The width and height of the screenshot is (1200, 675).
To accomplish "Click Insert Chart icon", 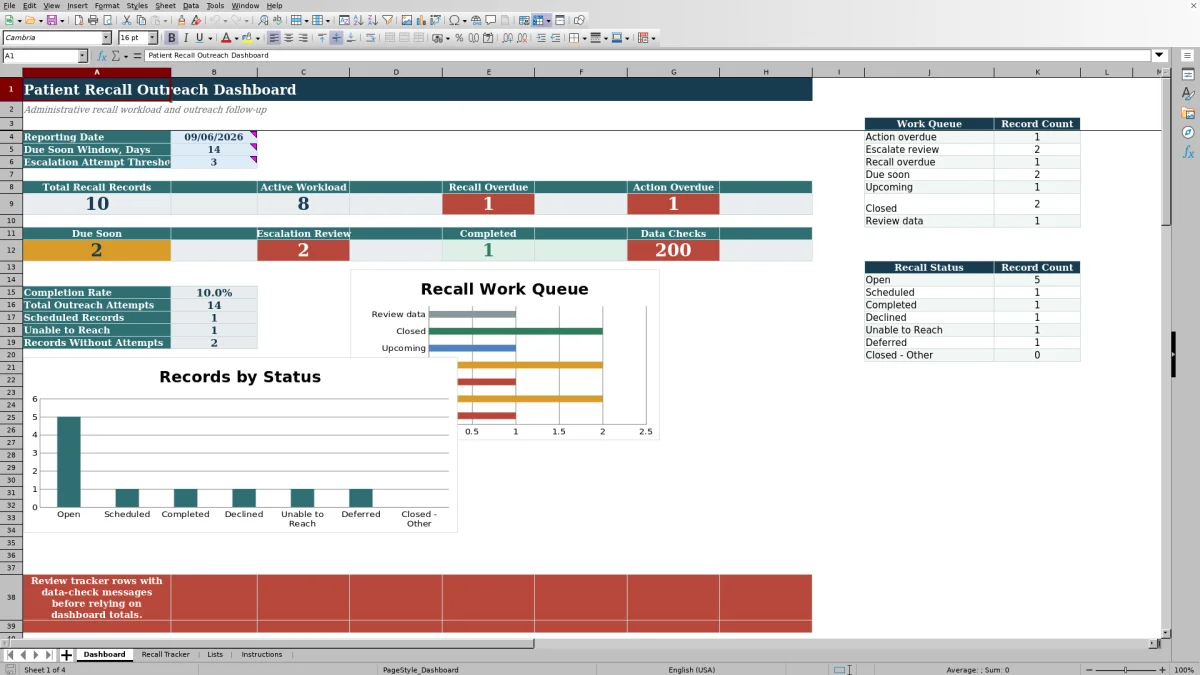I will tap(420, 20).
